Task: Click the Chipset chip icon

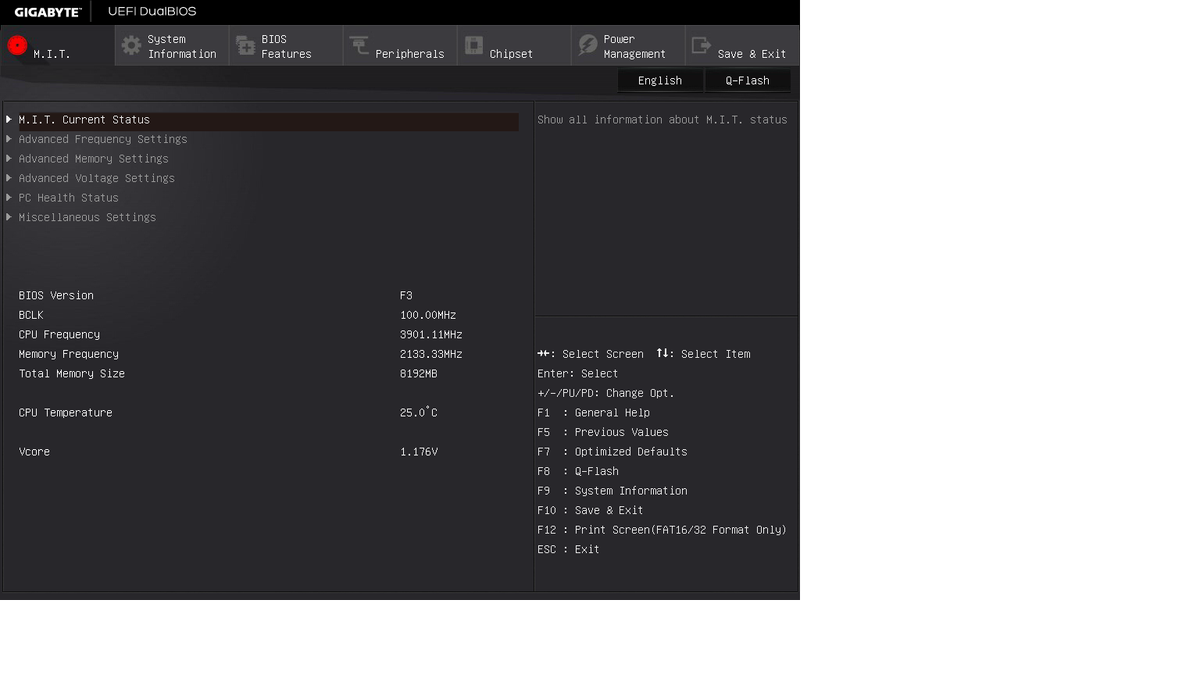Action: [x=474, y=46]
